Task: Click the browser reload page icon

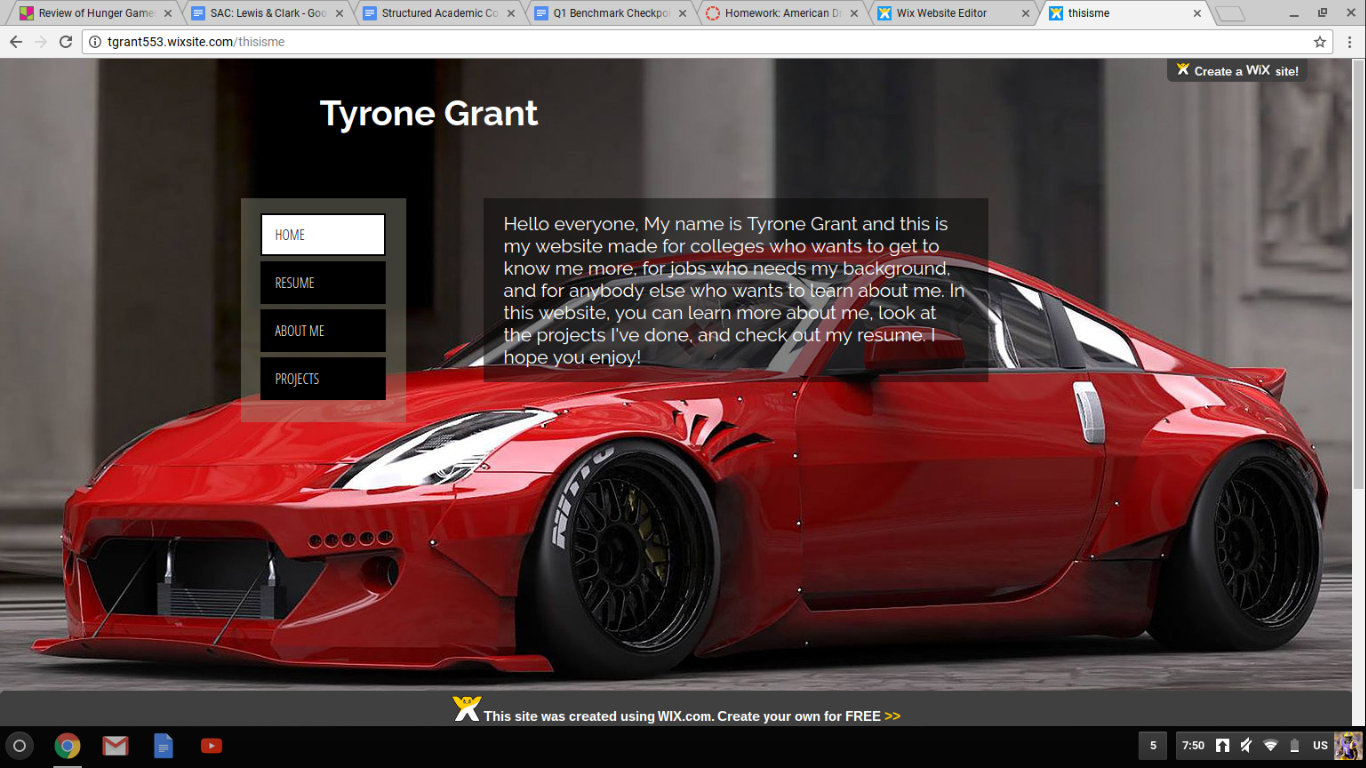Action: [x=66, y=42]
